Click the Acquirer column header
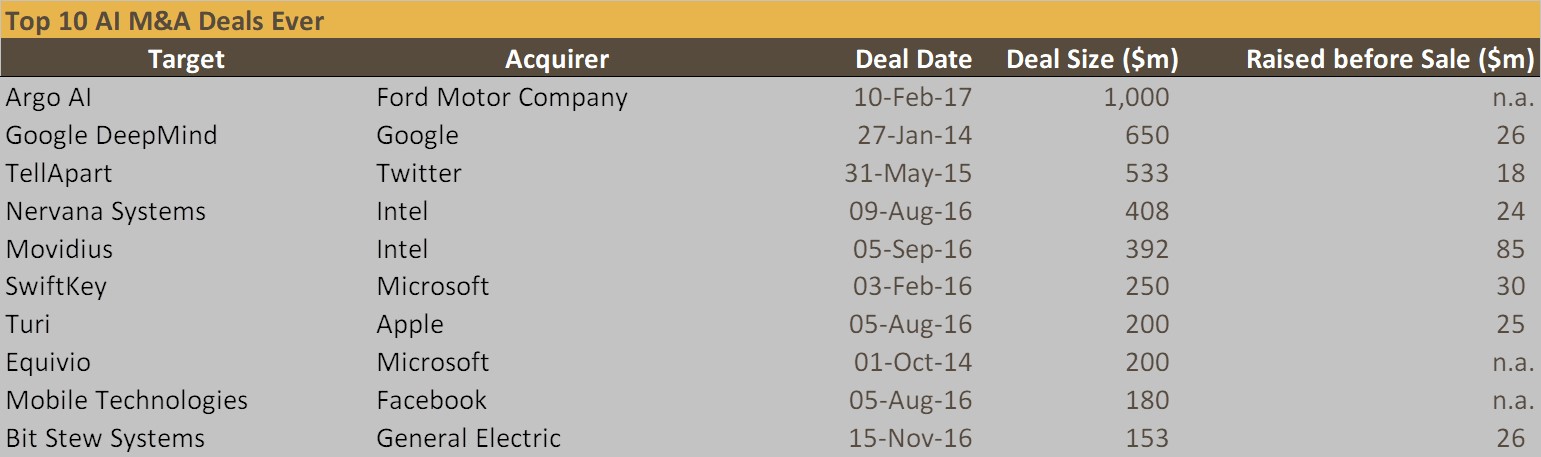The height and width of the screenshot is (457, 1541). (x=557, y=59)
